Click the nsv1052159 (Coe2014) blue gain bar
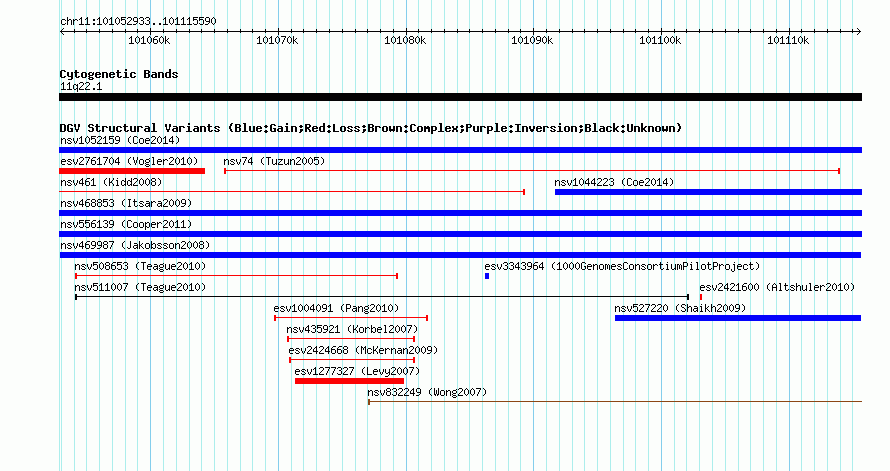Screen dimensions: 890x471 (460, 150)
